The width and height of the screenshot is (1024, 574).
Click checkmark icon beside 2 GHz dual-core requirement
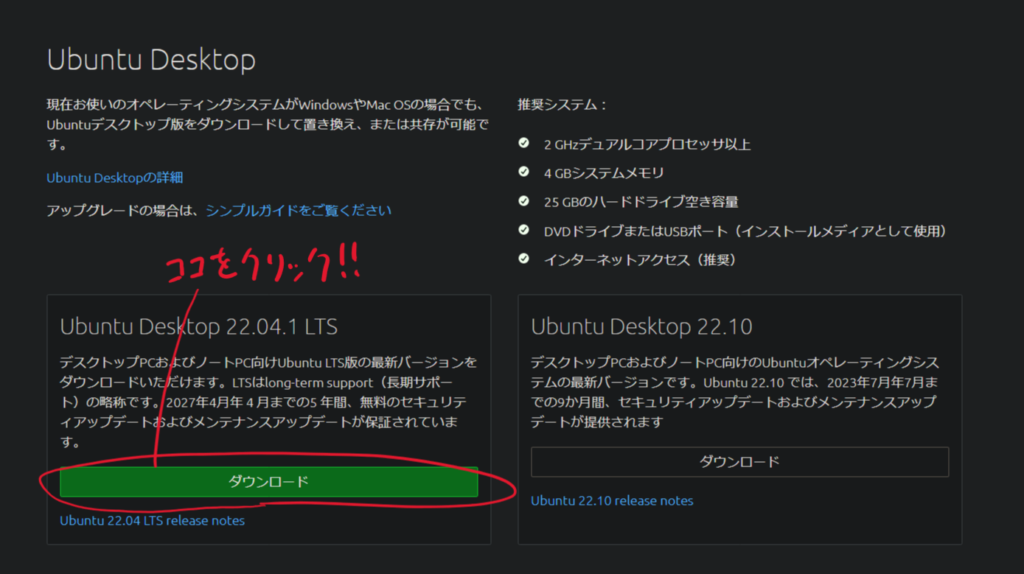[524, 143]
